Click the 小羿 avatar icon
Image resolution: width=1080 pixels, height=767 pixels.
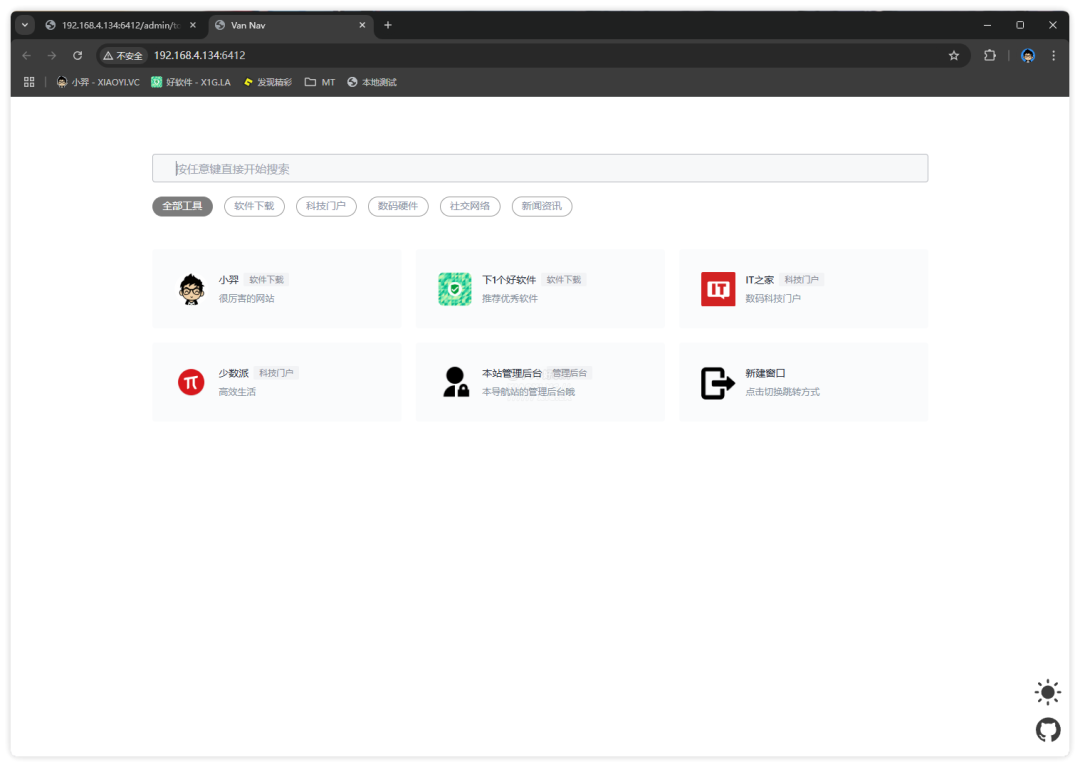191,289
